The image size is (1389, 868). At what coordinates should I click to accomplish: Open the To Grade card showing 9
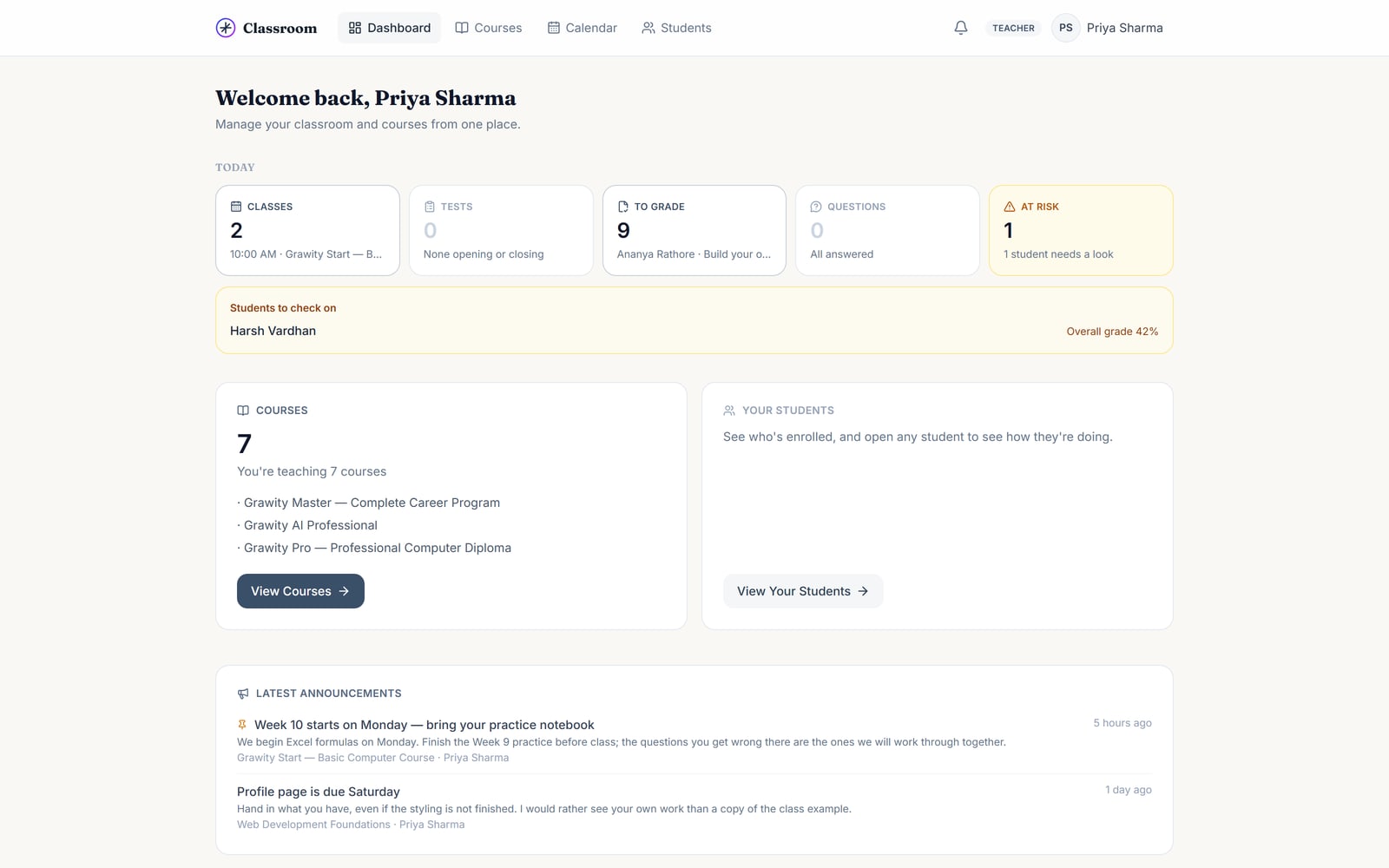point(694,230)
